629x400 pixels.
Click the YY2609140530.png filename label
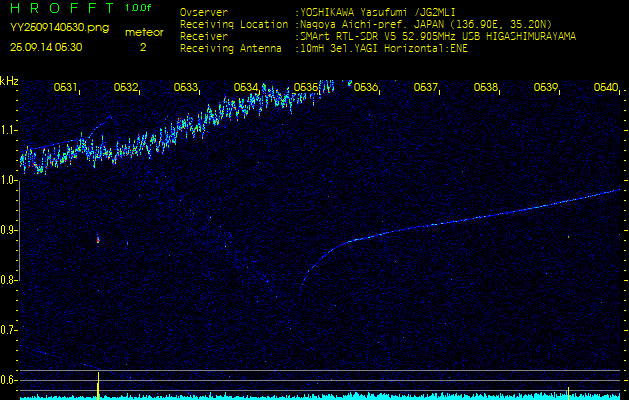[x=47, y=28]
